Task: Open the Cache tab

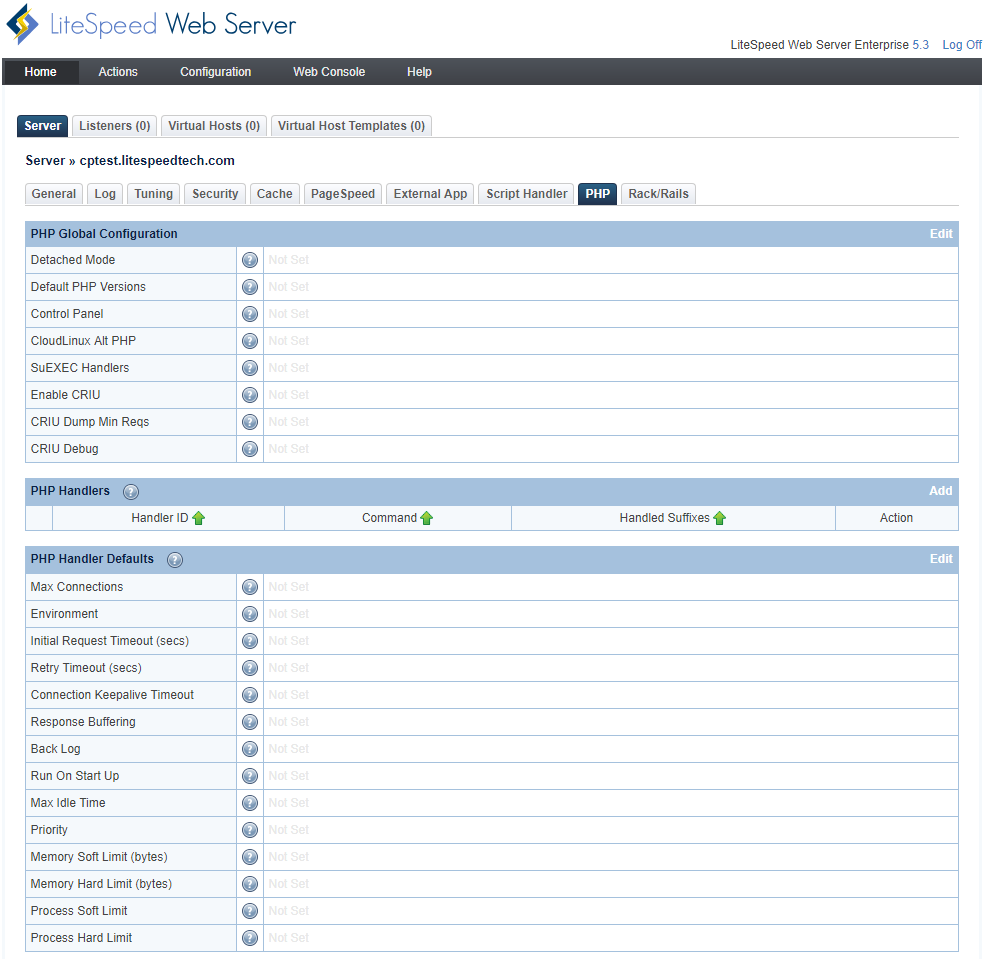Action: 275,194
